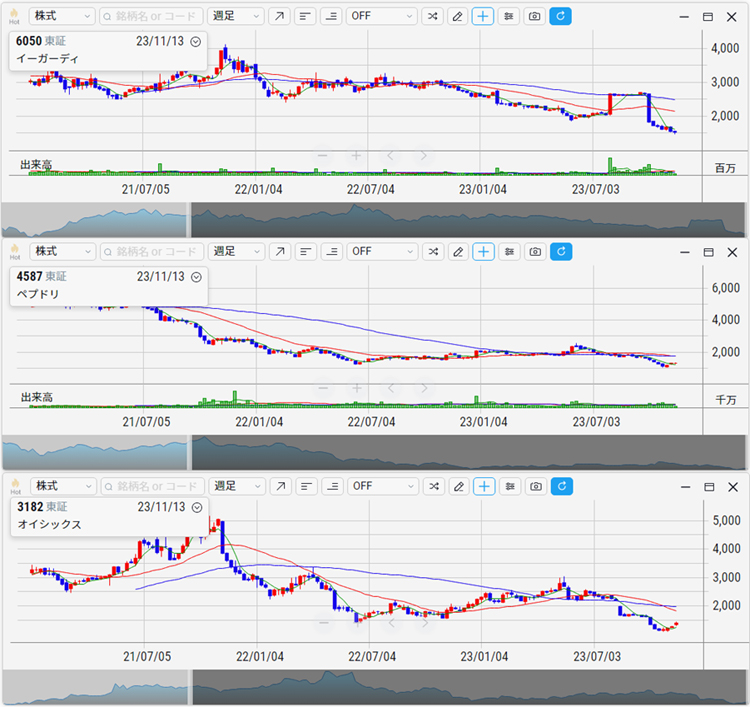Toggle the crosshair cursor in the オイシックス chart toolbar
Image resolution: width=750 pixels, height=707 pixels.
483,486
